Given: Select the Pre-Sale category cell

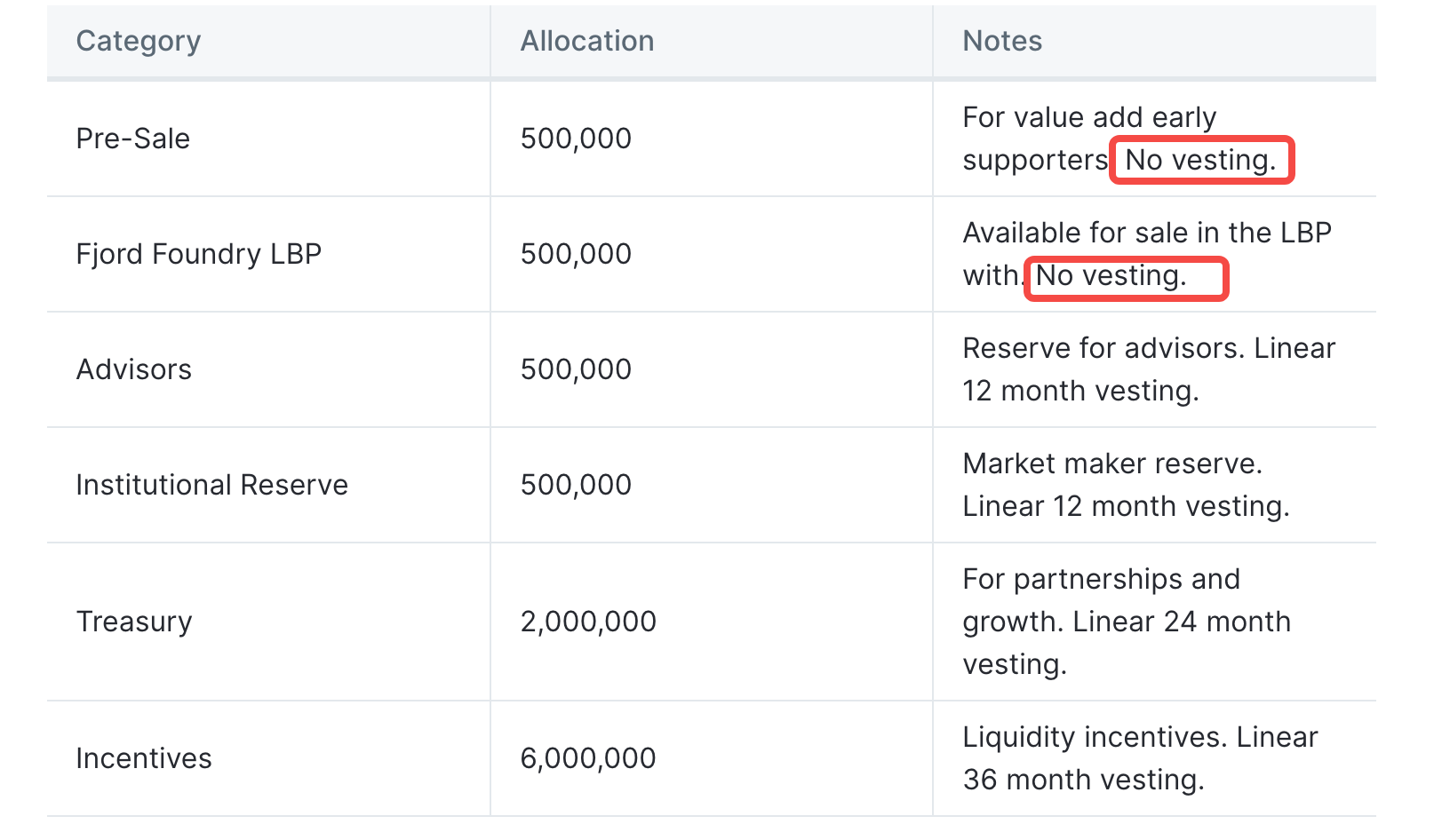Looking at the screenshot, I should pyautogui.click(x=133, y=139).
